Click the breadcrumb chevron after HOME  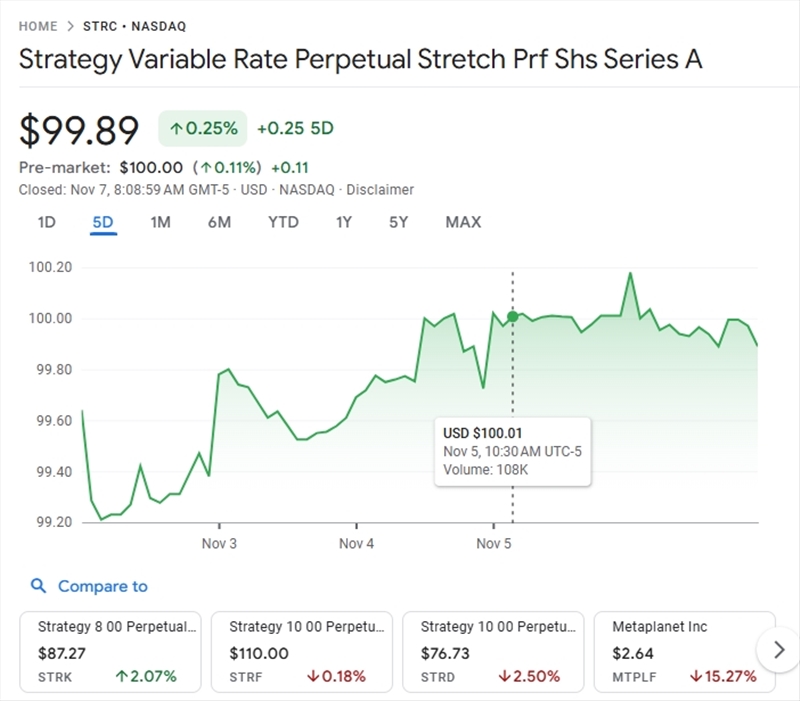71,26
